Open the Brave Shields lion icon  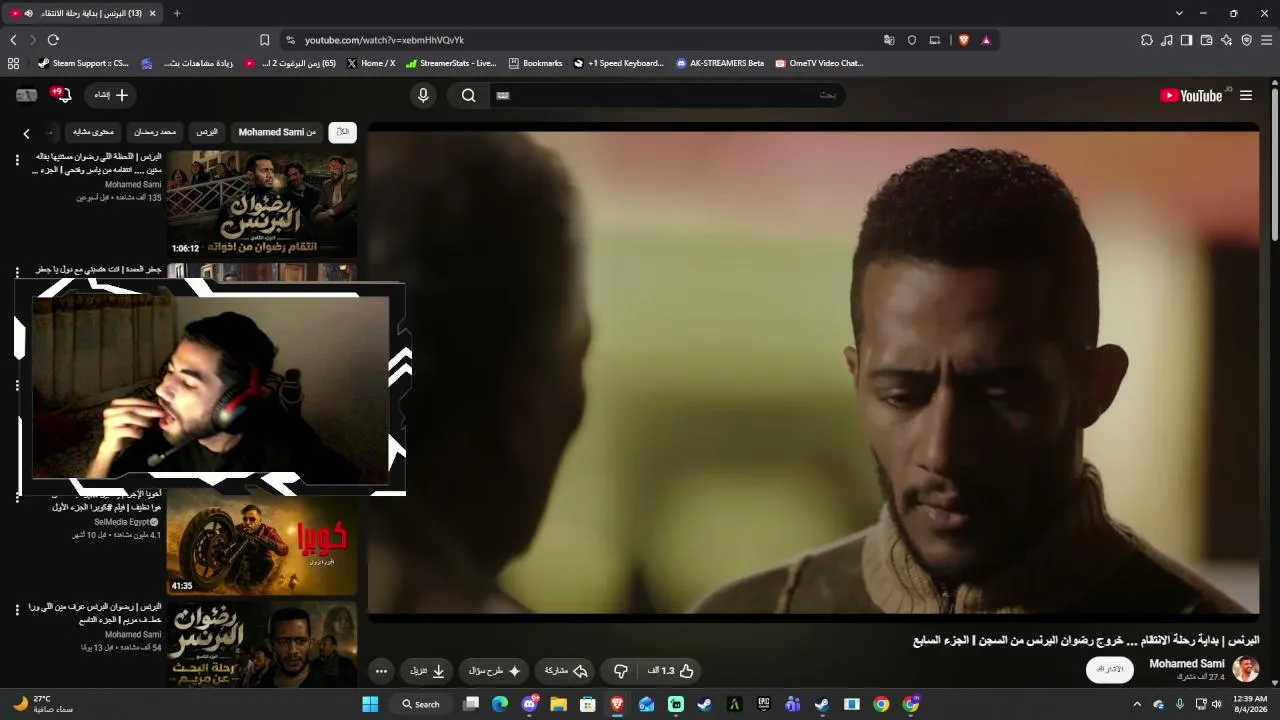tap(964, 40)
